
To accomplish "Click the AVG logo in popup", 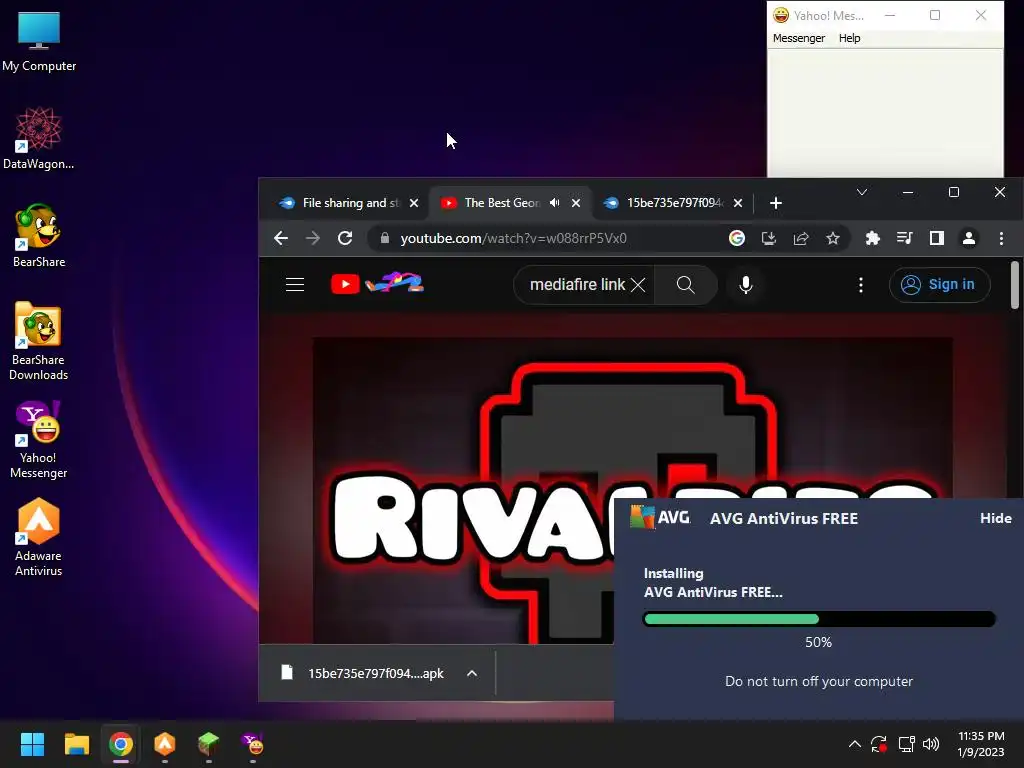I will 660,517.
